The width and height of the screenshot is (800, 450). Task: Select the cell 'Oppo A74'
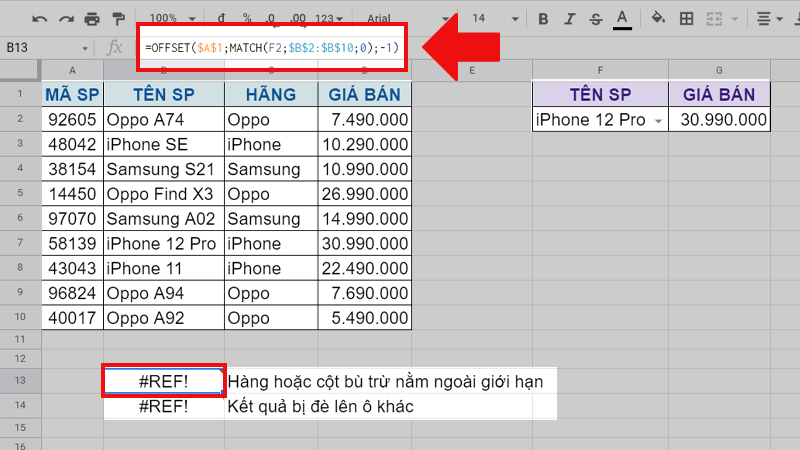[164, 119]
